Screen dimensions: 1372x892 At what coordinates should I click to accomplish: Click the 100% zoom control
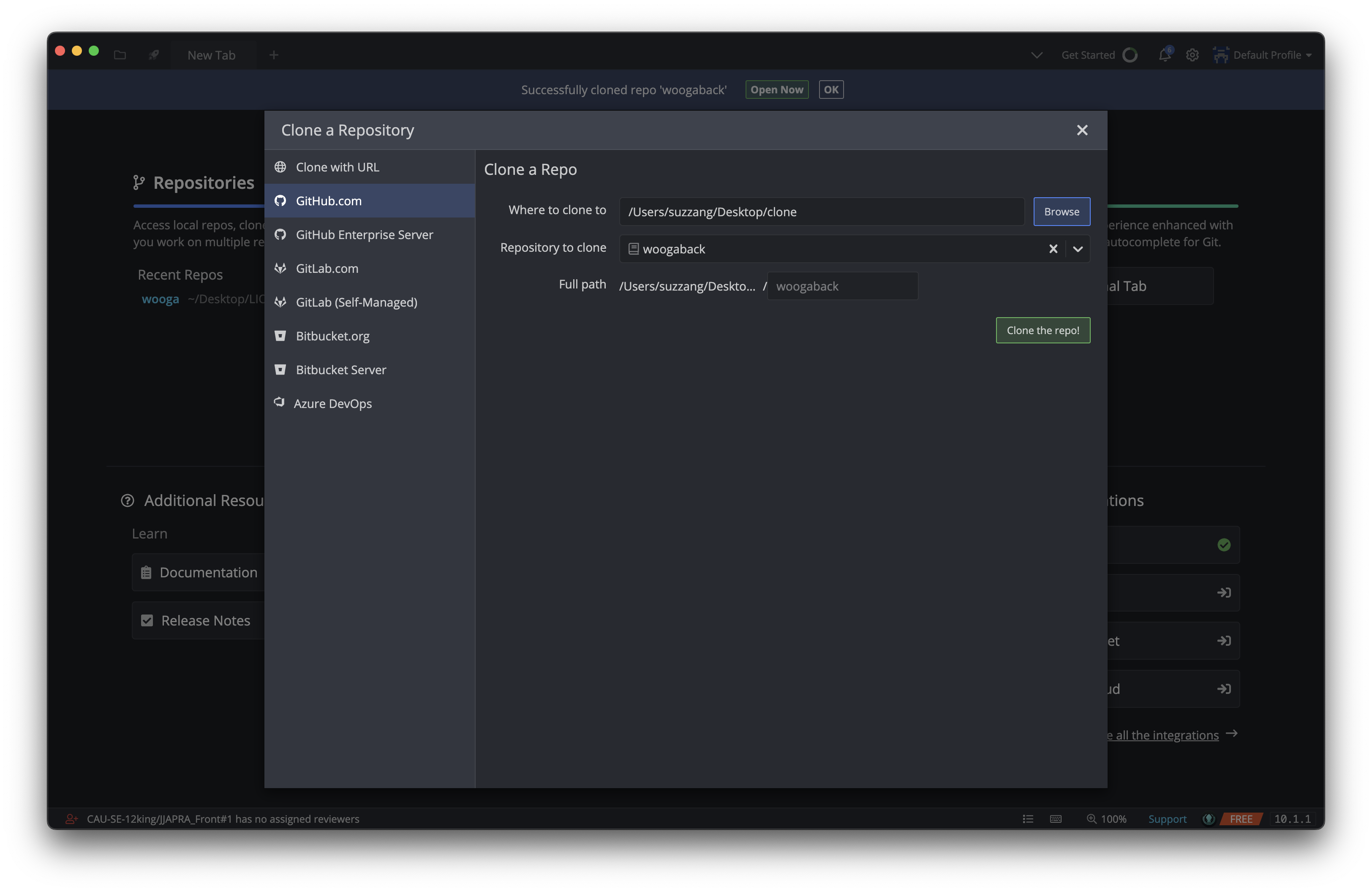click(x=1106, y=819)
